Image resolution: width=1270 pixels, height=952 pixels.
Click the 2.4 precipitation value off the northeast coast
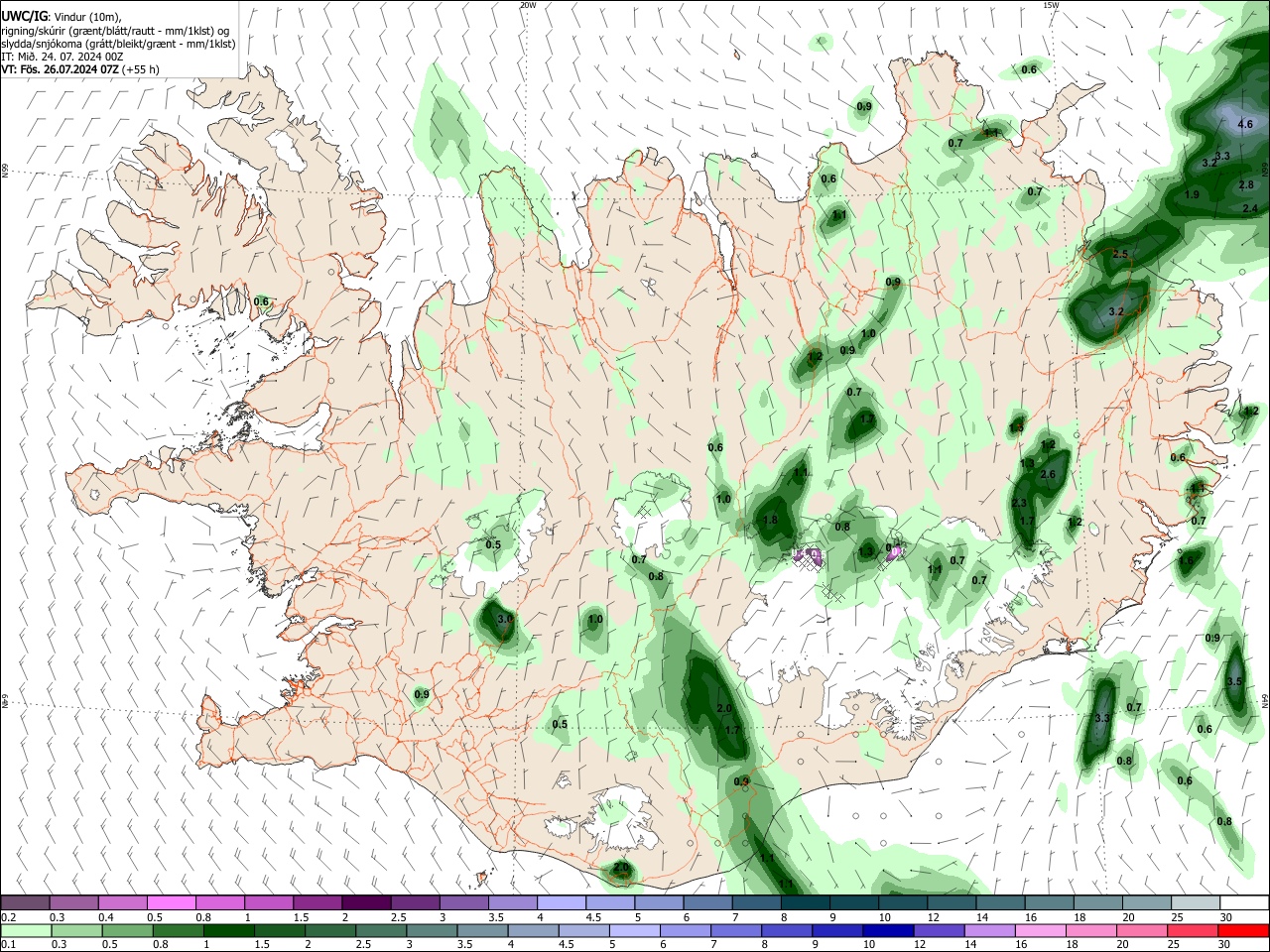(1250, 208)
